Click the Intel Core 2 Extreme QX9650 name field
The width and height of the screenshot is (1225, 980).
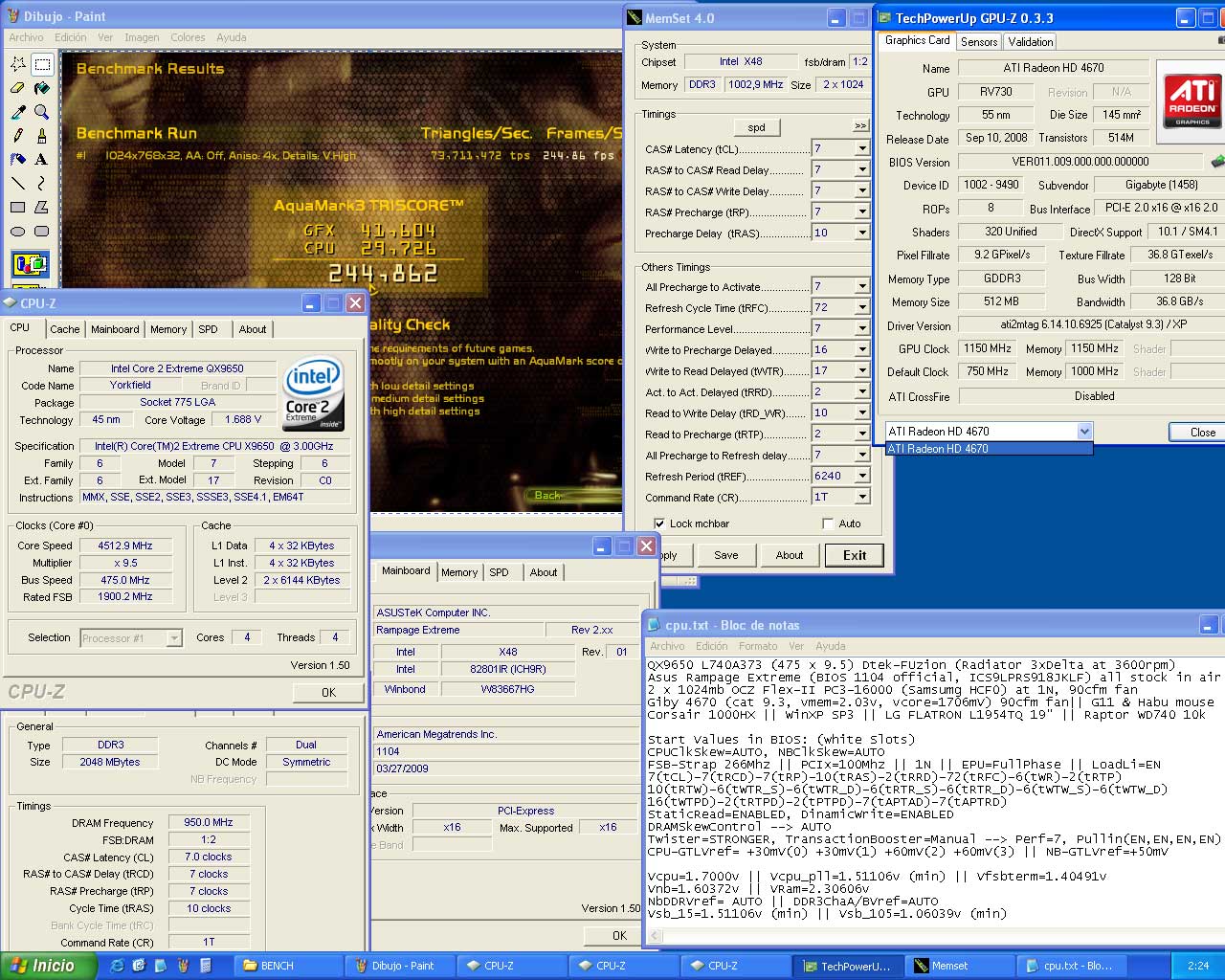tap(177, 368)
